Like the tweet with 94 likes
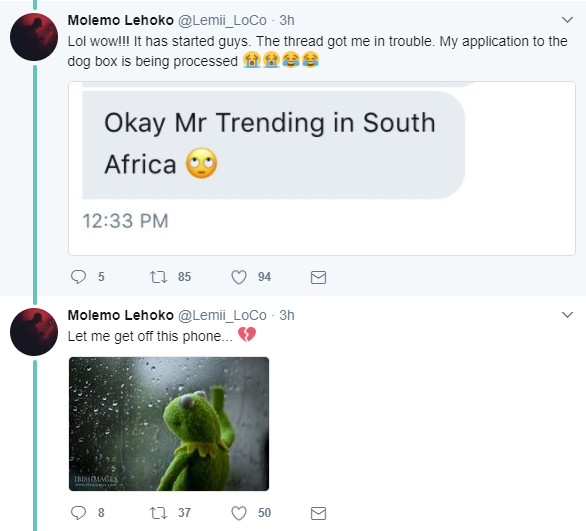 [x=239, y=277]
